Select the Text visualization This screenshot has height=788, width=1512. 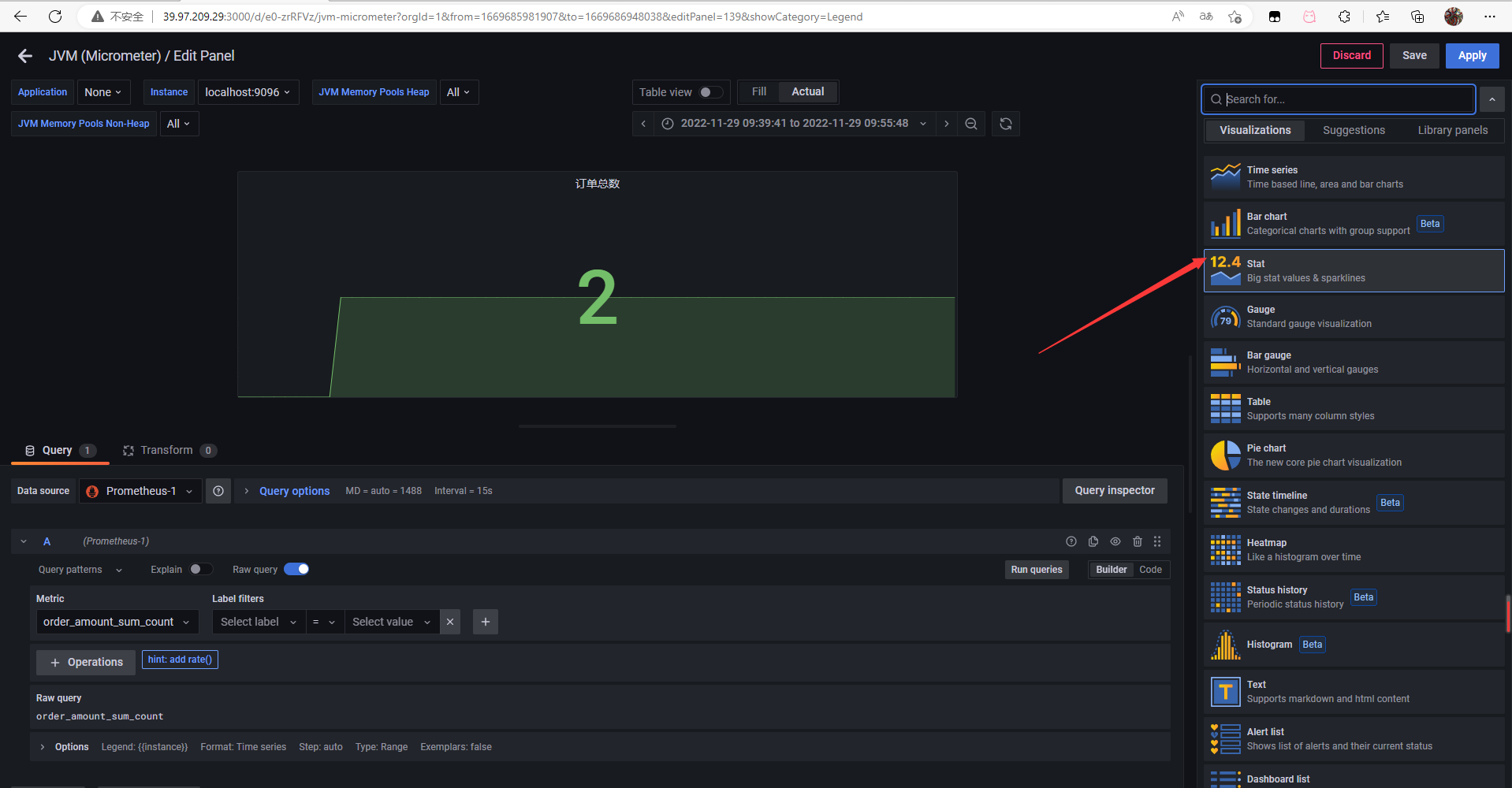point(1354,692)
